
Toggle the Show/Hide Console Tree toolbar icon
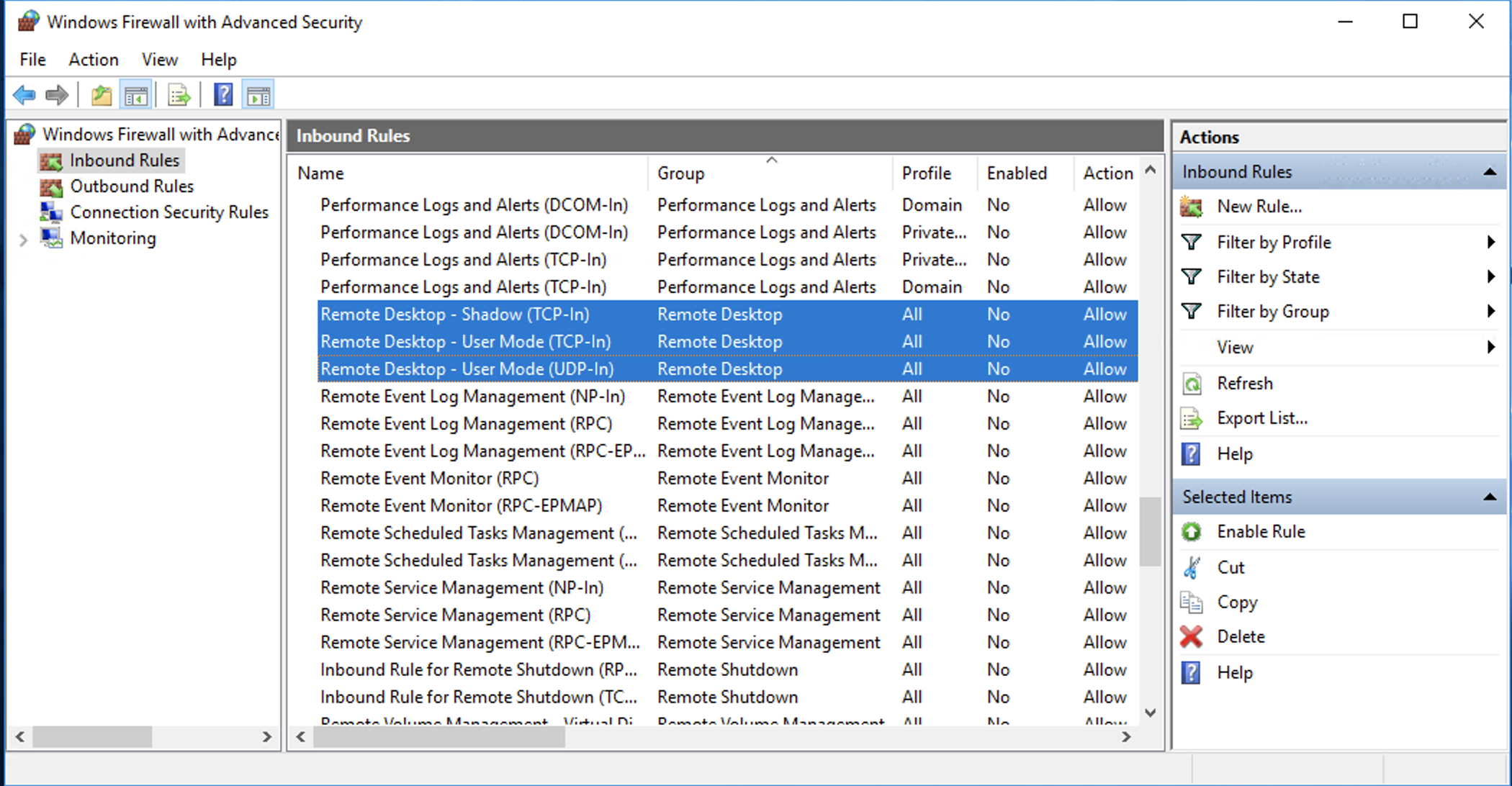click(x=136, y=95)
